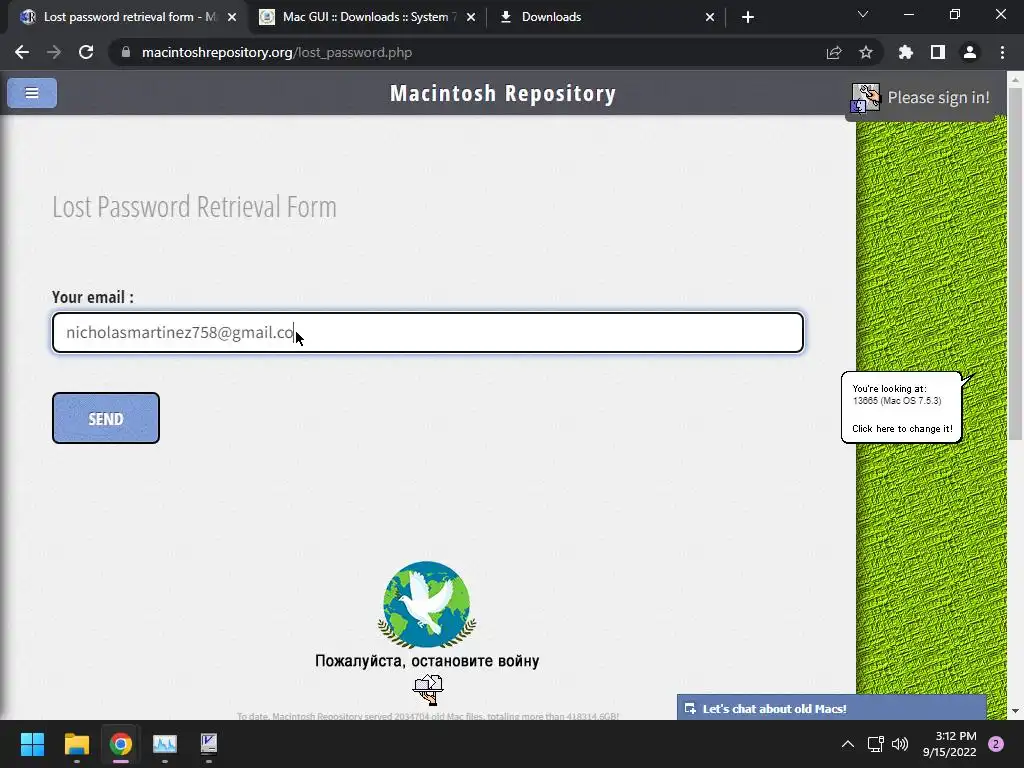This screenshot has height=768, width=1024.
Task: Click the Lost Password Retrieval Form heading
Action: pyautogui.click(x=194, y=207)
